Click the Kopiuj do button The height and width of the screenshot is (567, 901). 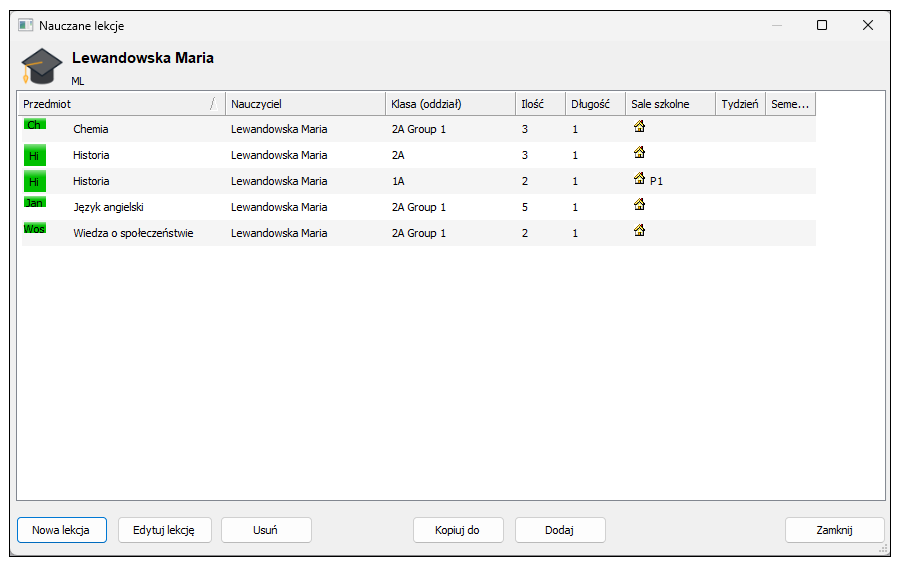[458, 530]
